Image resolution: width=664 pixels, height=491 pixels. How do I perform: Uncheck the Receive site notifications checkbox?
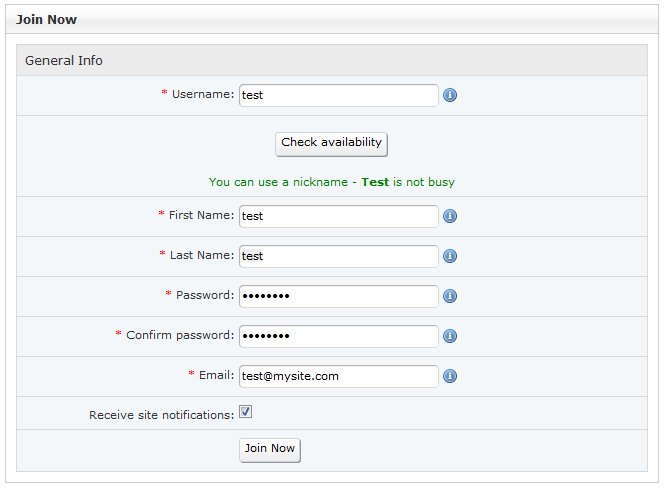coord(245,412)
